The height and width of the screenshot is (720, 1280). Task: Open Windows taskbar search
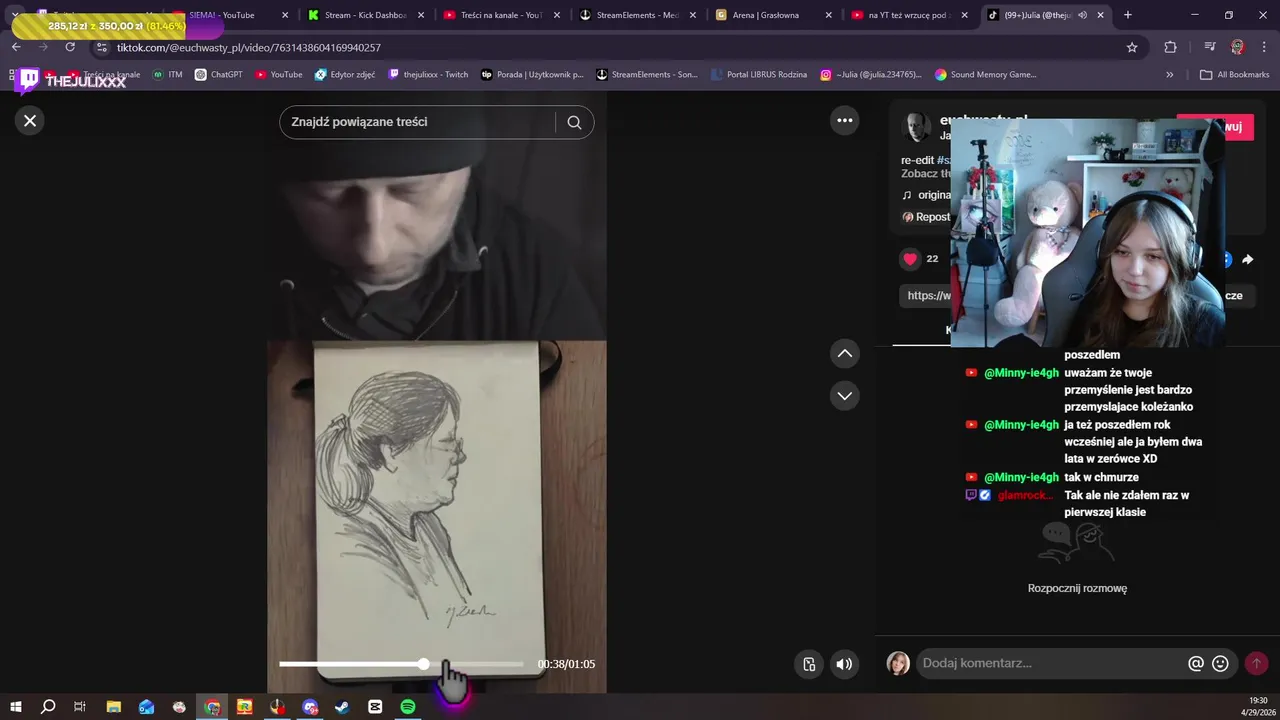pos(48,706)
